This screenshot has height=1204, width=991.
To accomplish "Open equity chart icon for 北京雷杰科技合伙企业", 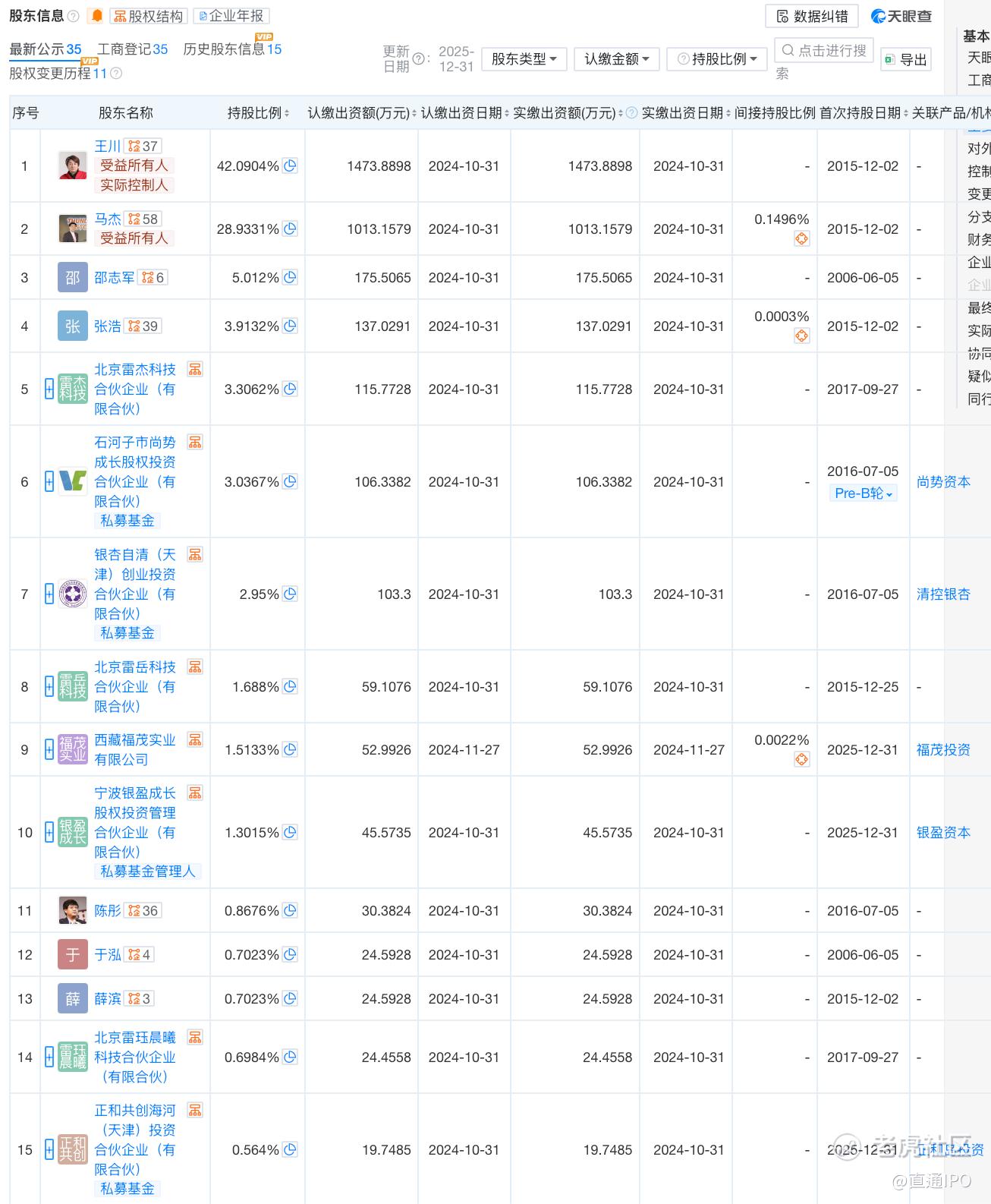I will (x=195, y=370).
